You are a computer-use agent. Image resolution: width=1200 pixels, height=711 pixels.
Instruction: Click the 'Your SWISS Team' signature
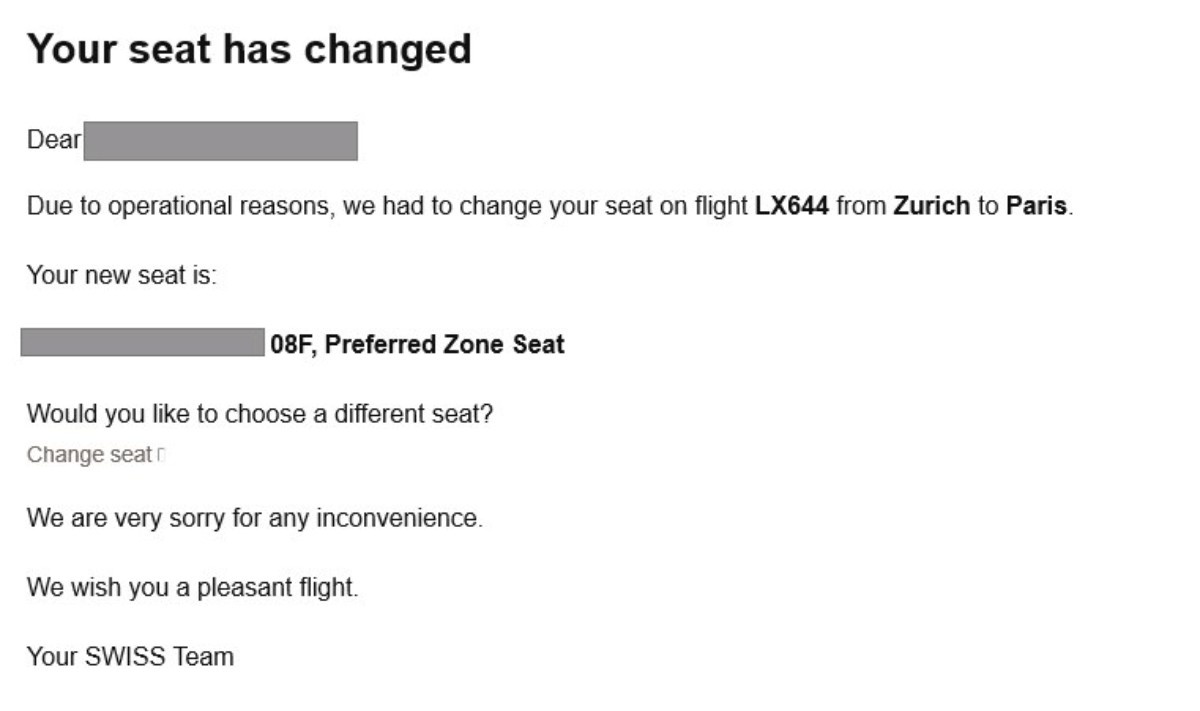[x=130, y=657]
